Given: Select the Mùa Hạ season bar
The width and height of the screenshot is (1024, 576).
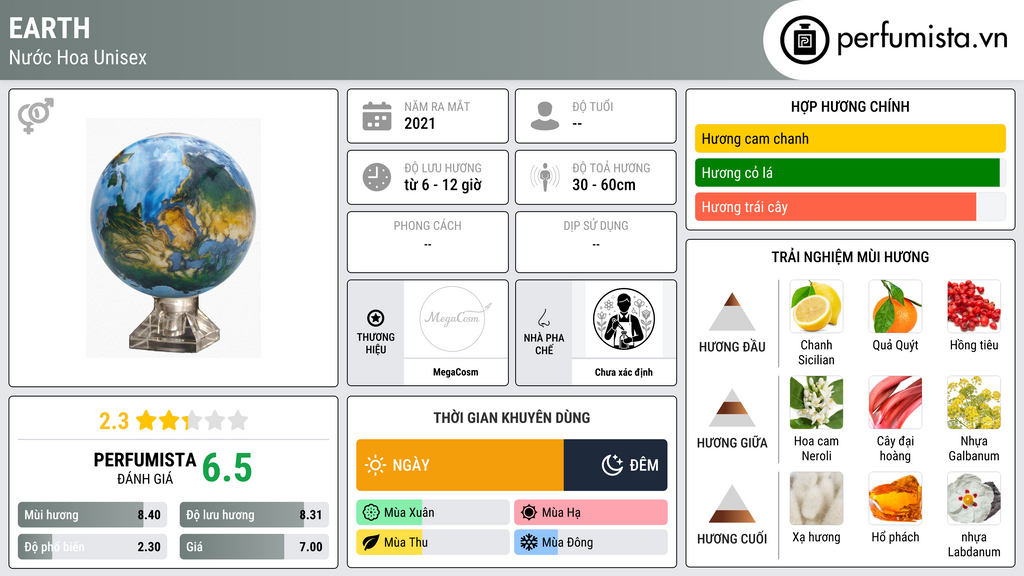Looking at the screenshot, I should 590,512.
